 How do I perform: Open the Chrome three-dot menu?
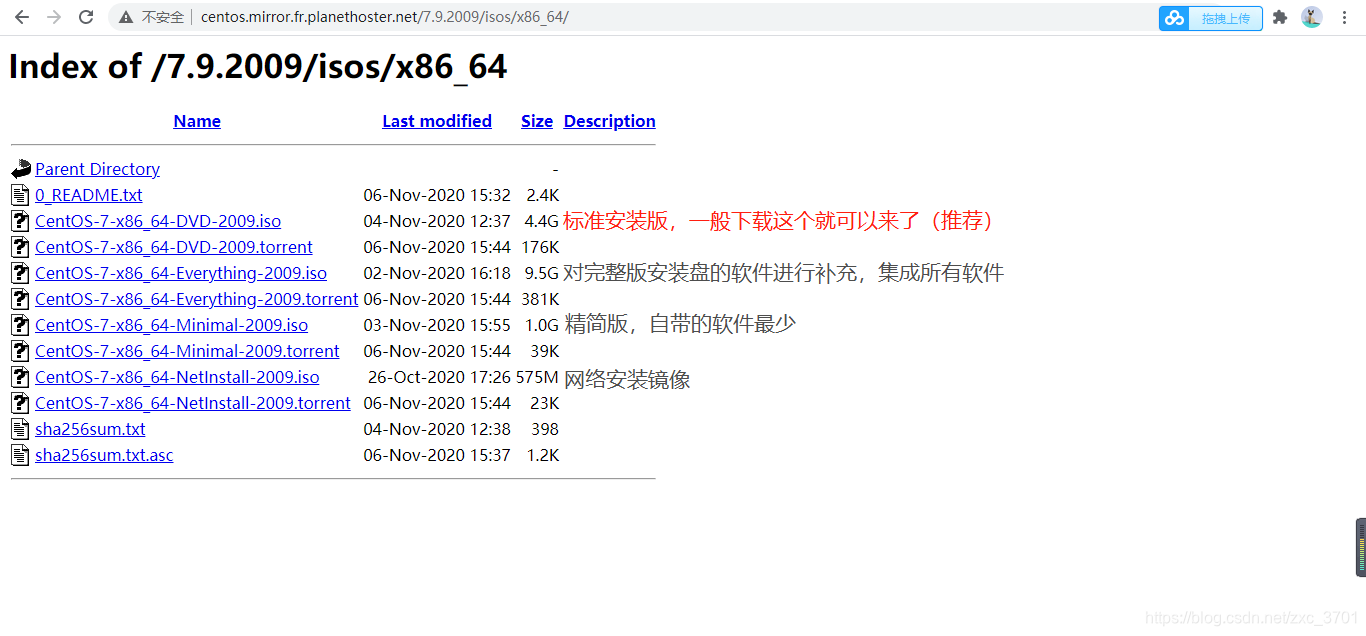tap(1344, 17)
